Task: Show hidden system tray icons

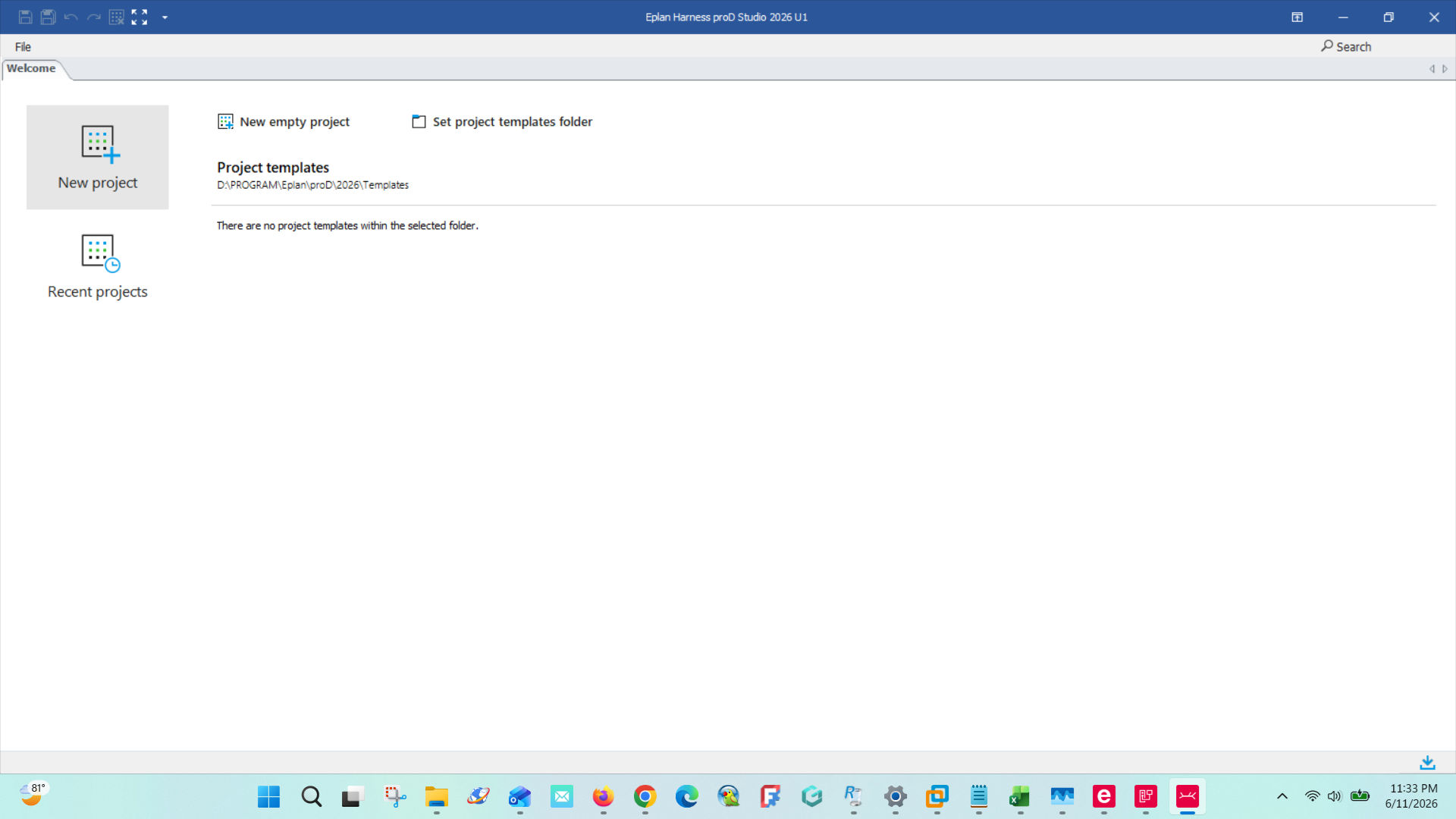Action: coord(1282,796)
